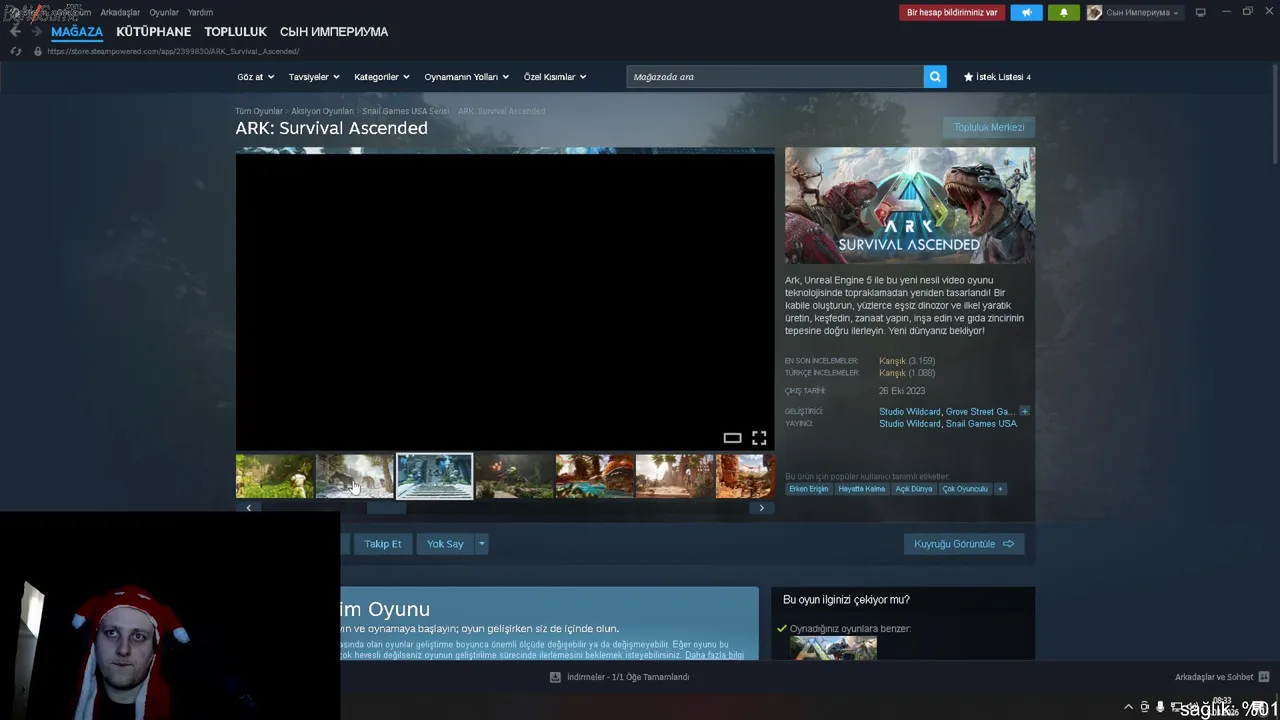Show hidden tray icons chevron

[x=1129, y=707]
